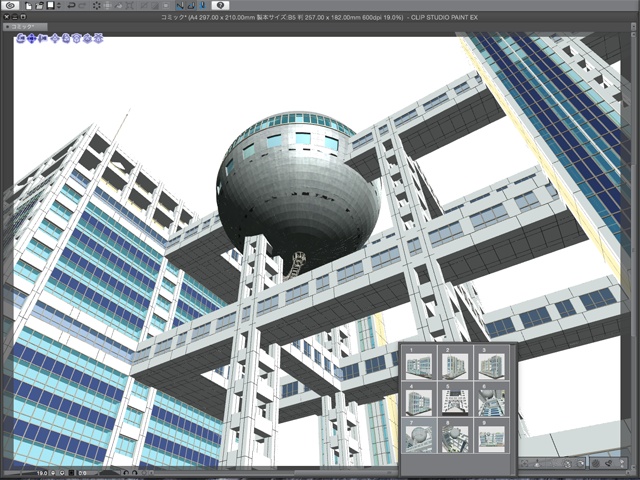Image resolution: width=640 pixels, height=480 pixels.
Task: Reset canvas rotation with status bar icon
Action: tap(144, 473)
